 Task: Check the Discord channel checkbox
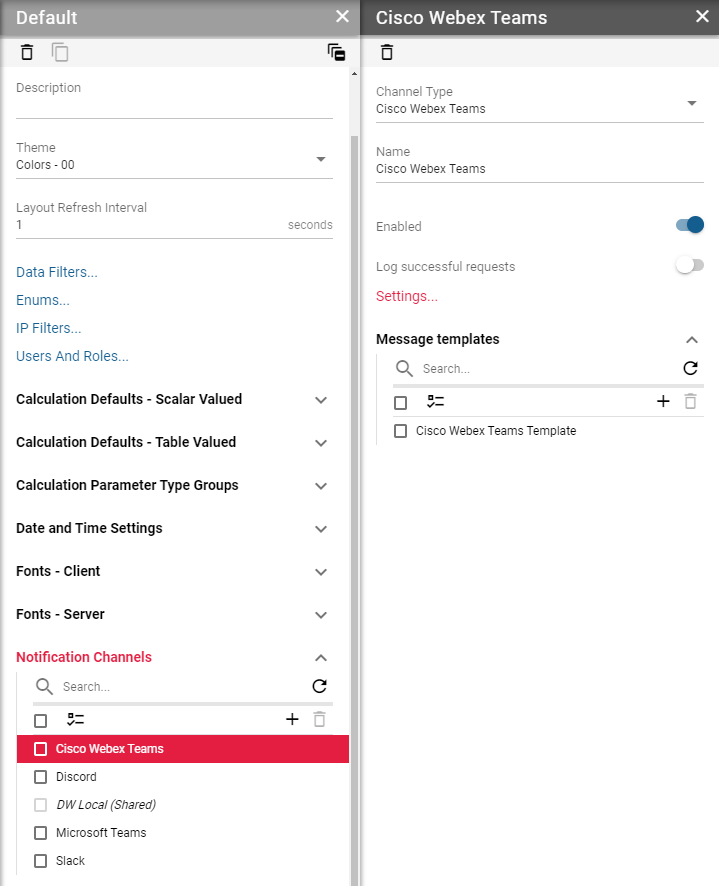41,777
